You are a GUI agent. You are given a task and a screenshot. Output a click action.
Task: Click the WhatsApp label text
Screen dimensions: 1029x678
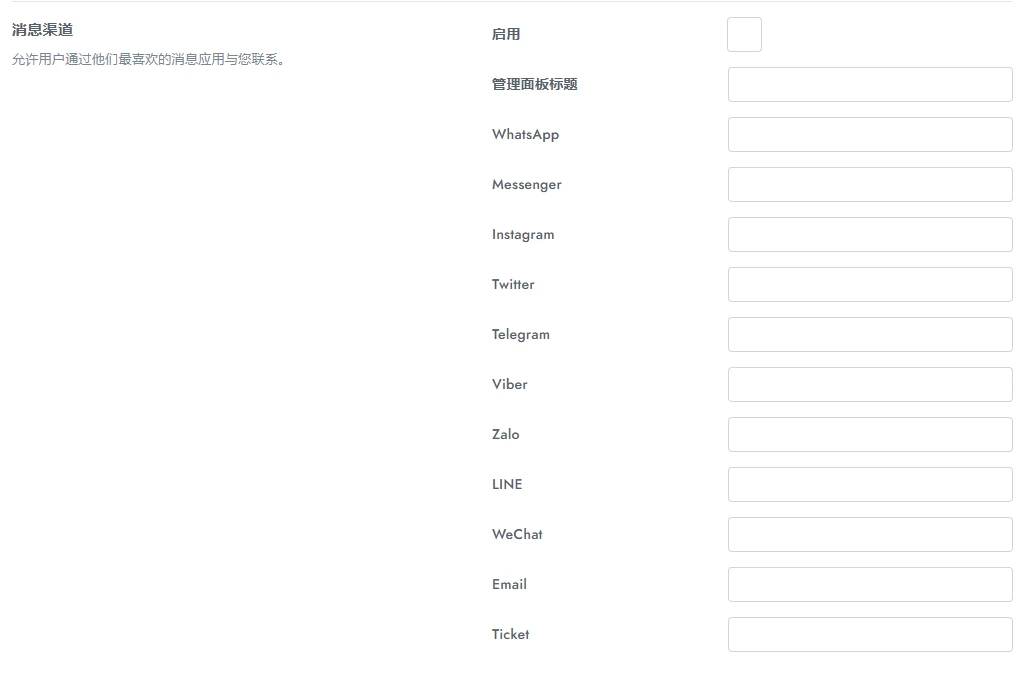(525, 134)
